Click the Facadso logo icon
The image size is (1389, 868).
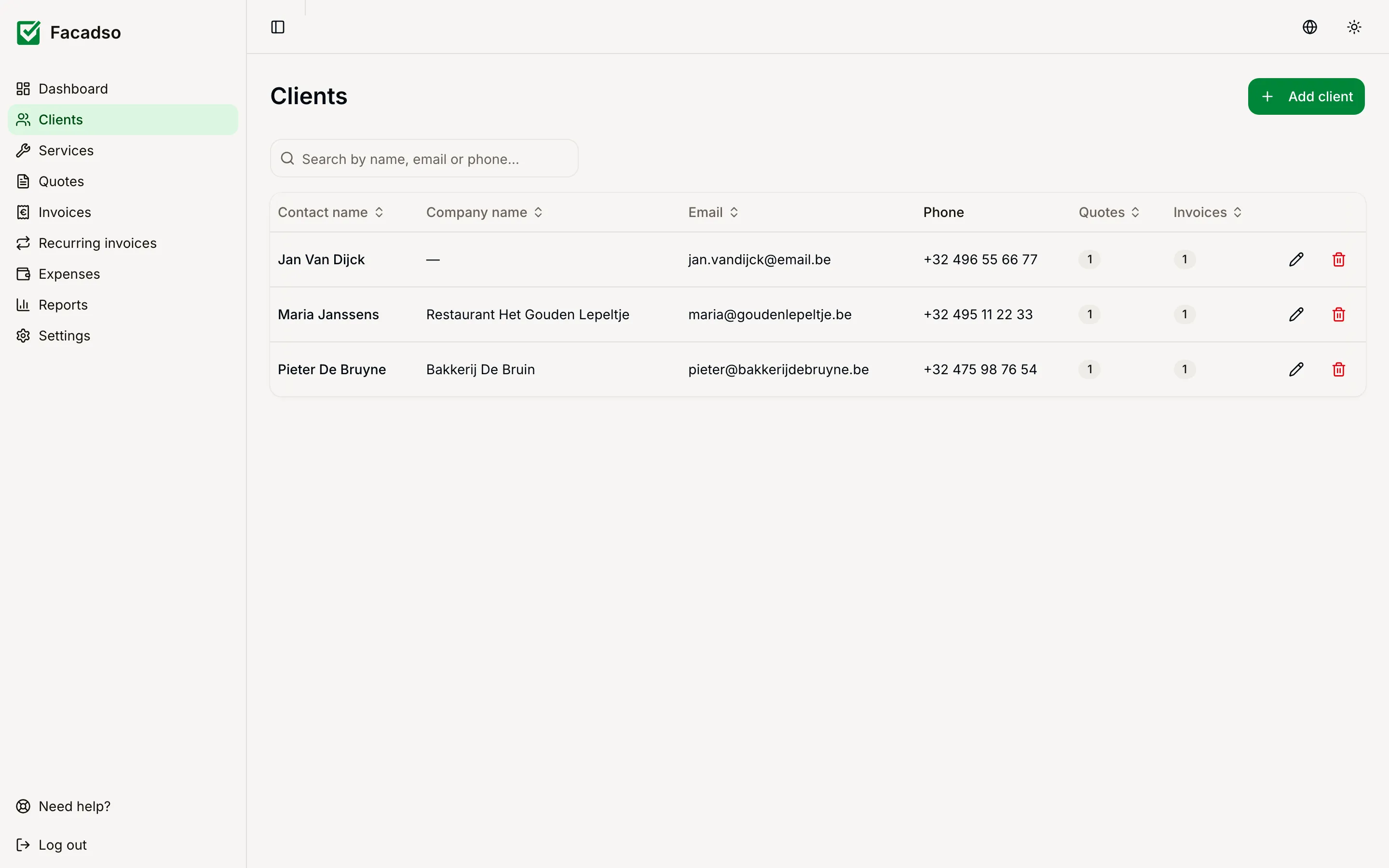pos(28,33)
